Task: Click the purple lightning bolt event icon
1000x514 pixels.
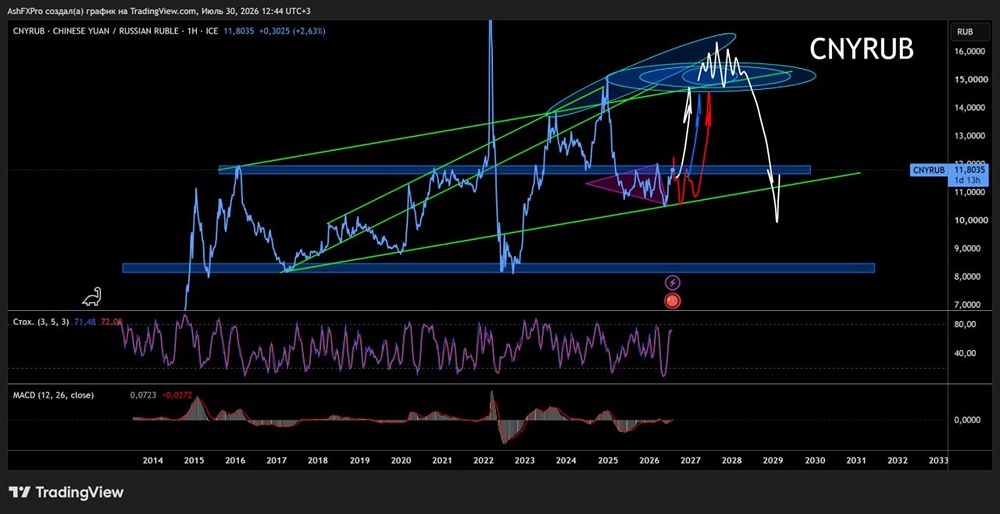Action: pos(673,283)
